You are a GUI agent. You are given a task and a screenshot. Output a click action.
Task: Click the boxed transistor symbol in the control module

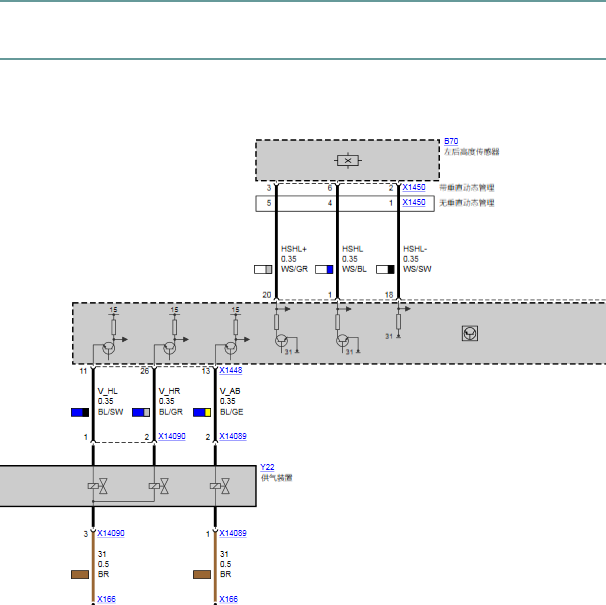tap(470, 333)
